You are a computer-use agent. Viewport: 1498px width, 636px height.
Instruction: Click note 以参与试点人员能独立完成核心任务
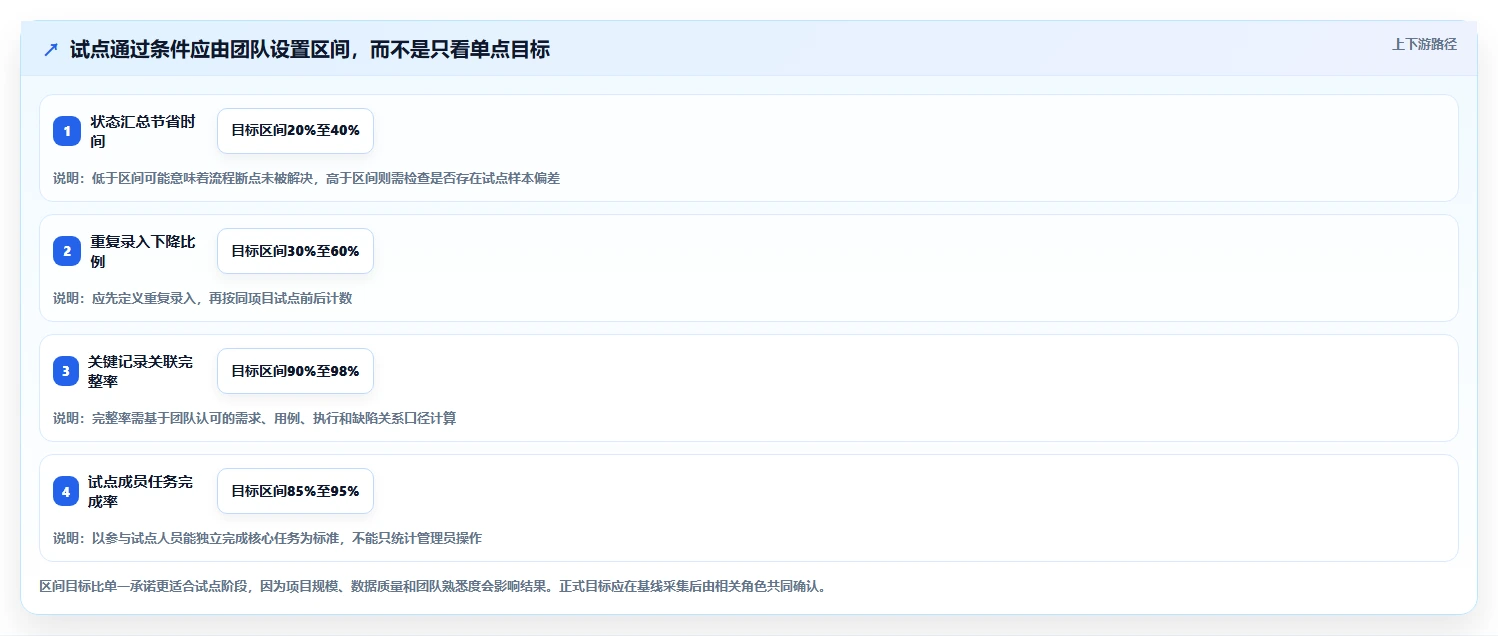point(267,538)
